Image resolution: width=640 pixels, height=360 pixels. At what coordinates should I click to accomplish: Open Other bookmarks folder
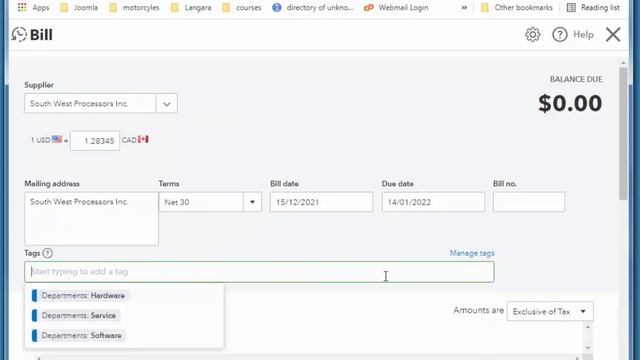tap(517, 7)
